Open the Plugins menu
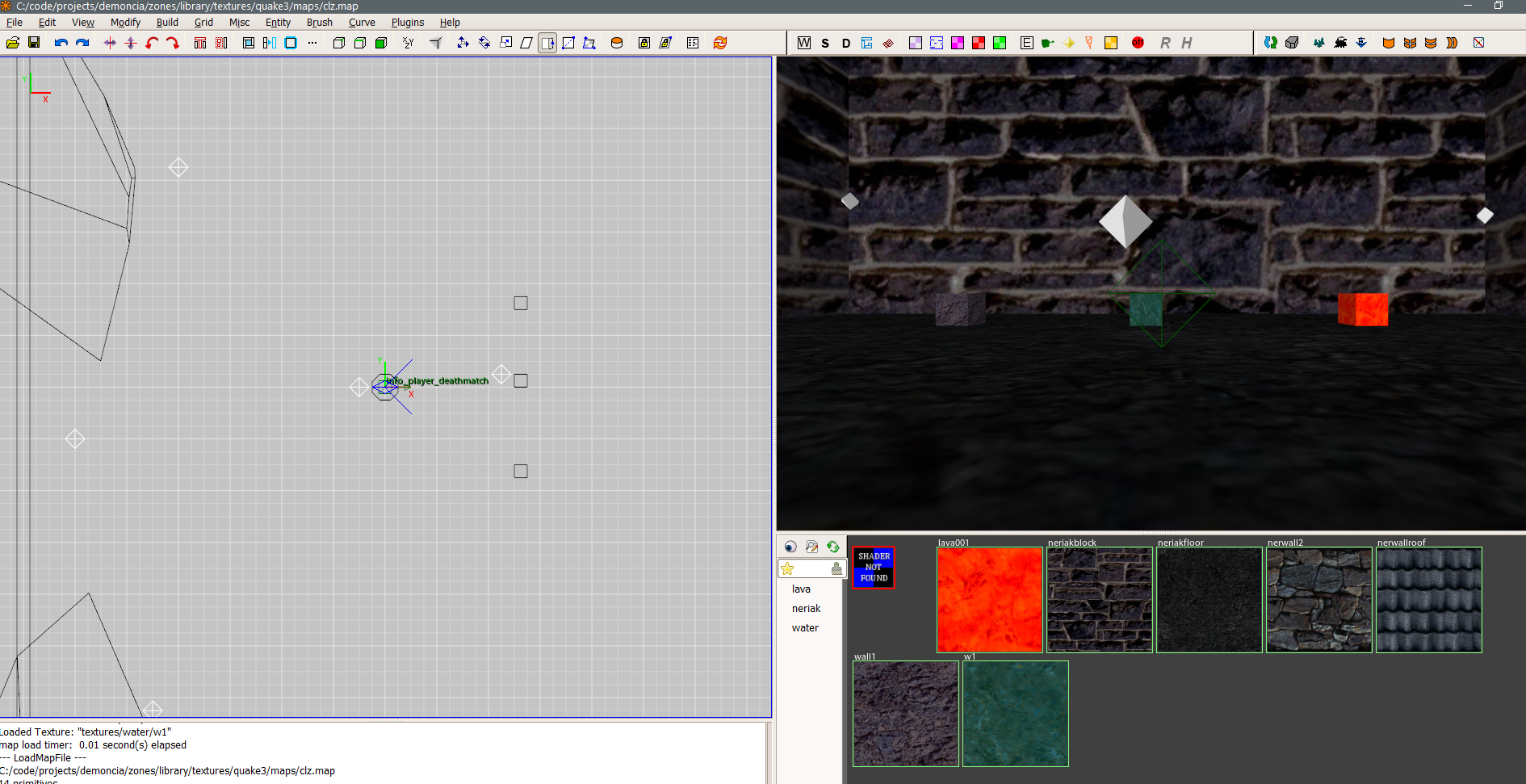 (x=407, y=23)
